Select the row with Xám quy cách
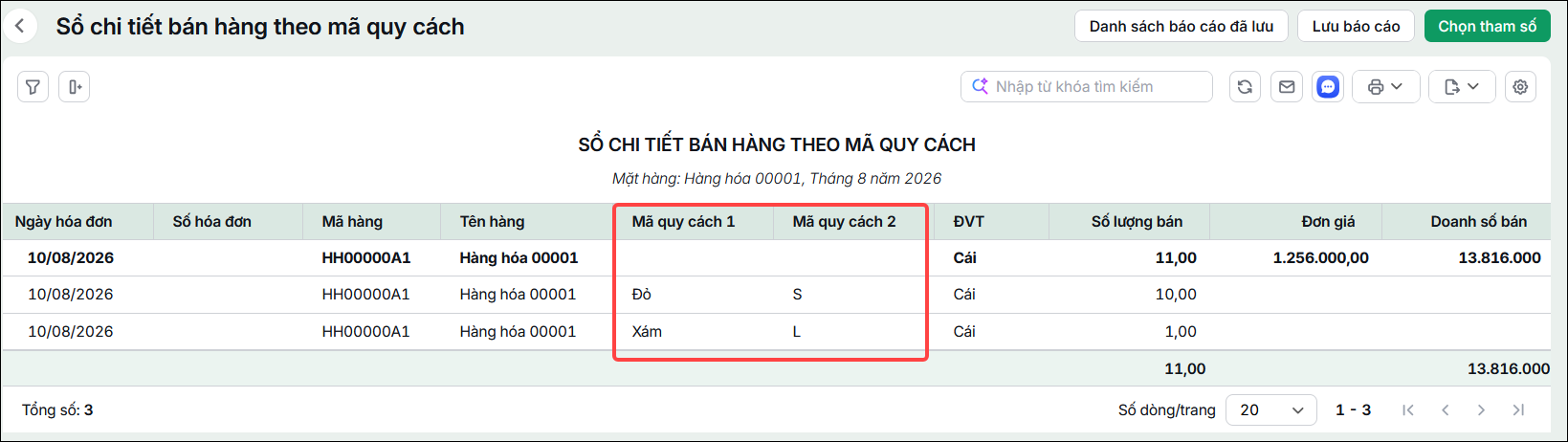 (776, 332)
